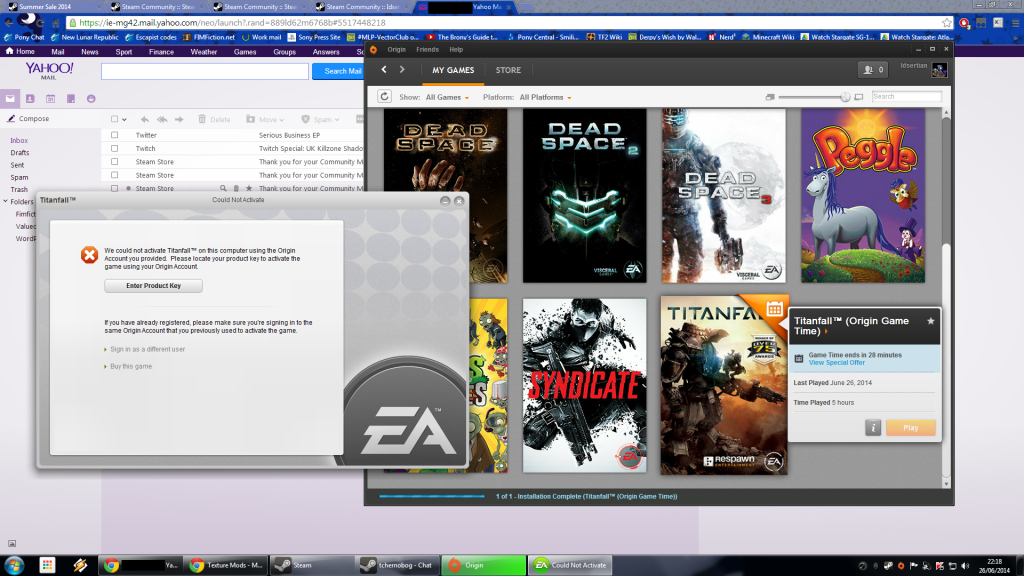Collapse the Folders section in Yahoo Mail
The width and height of the screenshot is (1024, 576).
(x=5, y=202)
